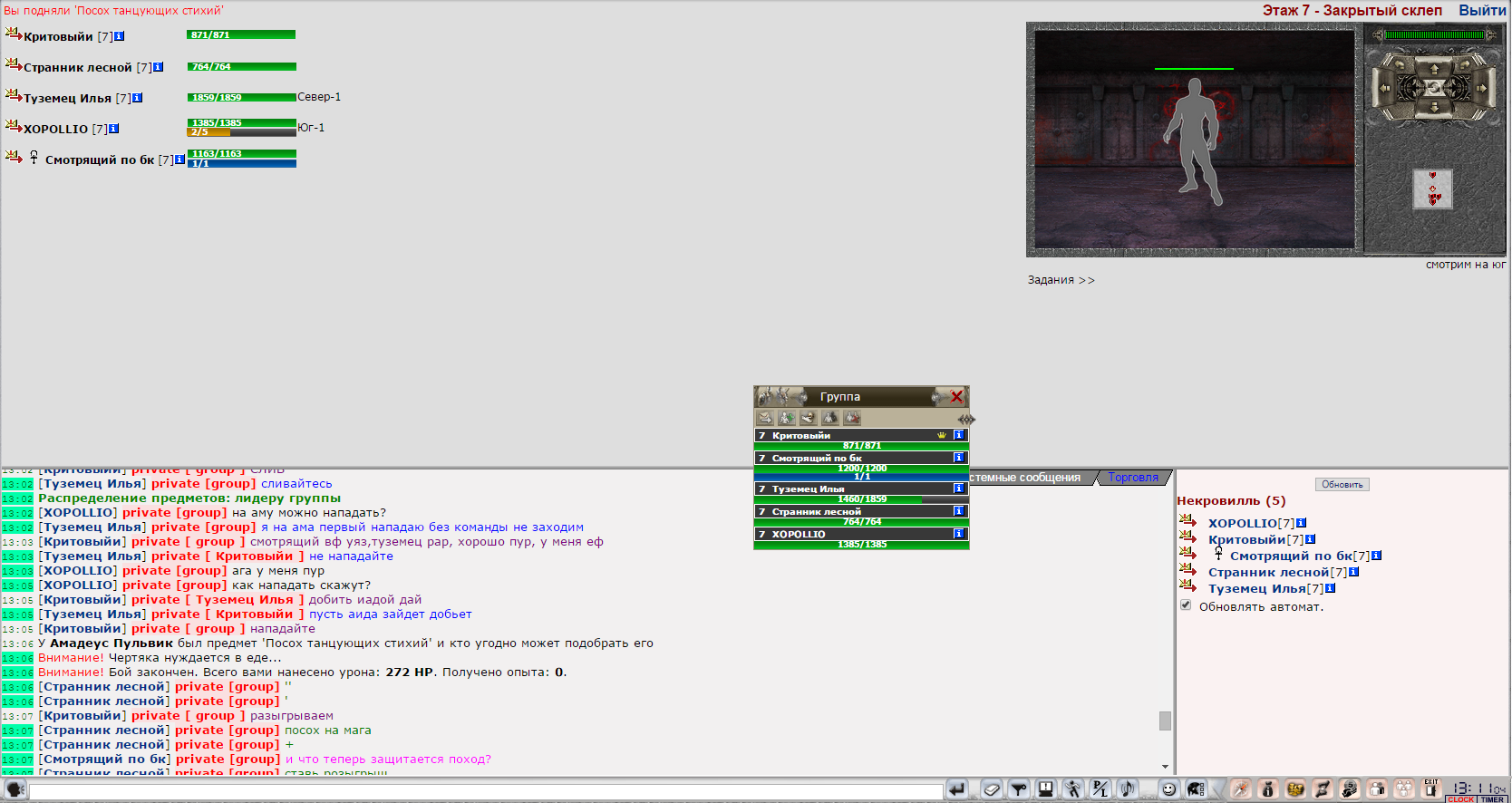This screenshot has height=803, width=1512.
Task: Open info for Туземец Илья in Группа panel
Action: click(958, 489)
